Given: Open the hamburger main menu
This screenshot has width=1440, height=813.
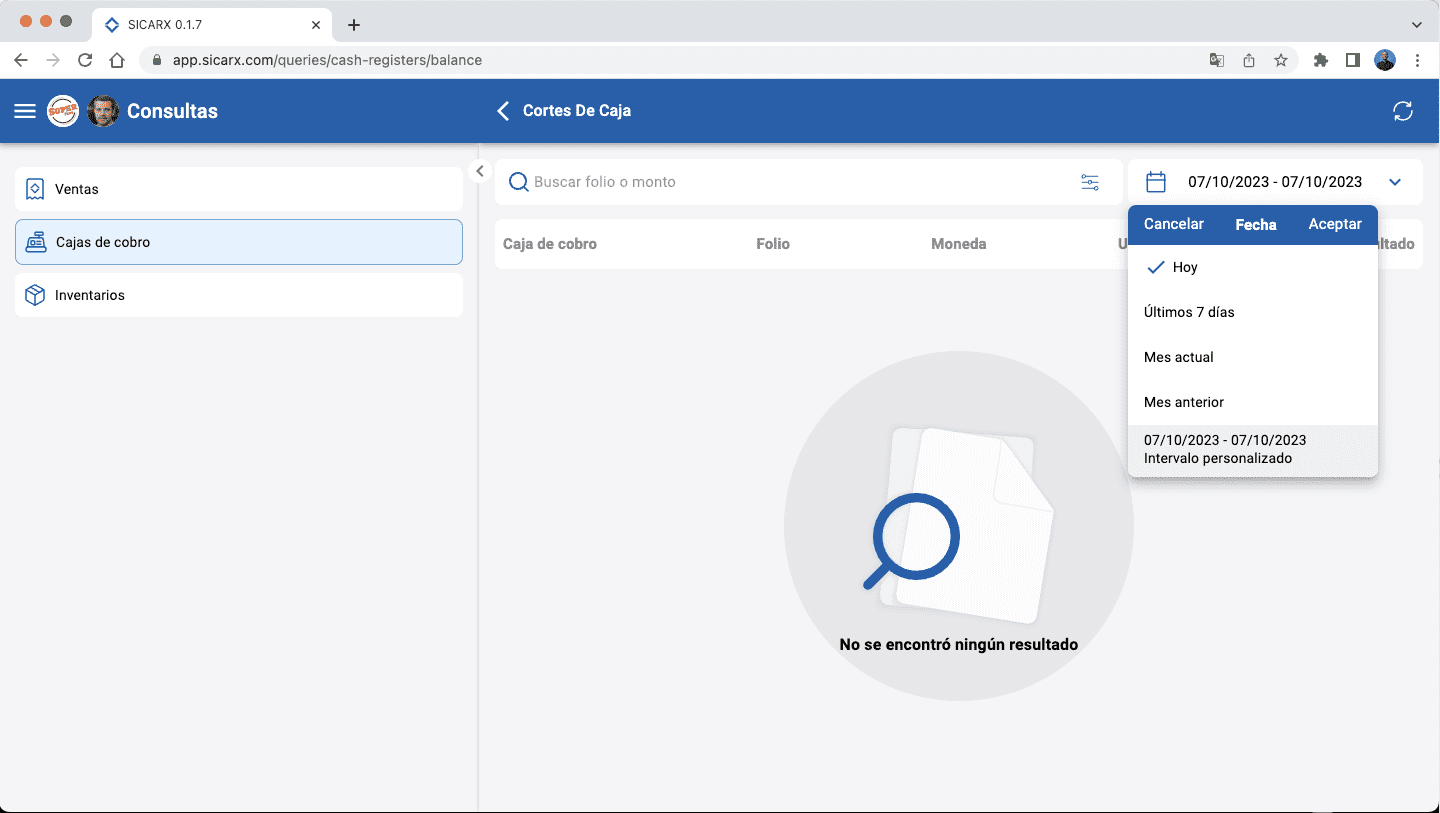Looking at the screenshot, I should click(x=25, y=111).
